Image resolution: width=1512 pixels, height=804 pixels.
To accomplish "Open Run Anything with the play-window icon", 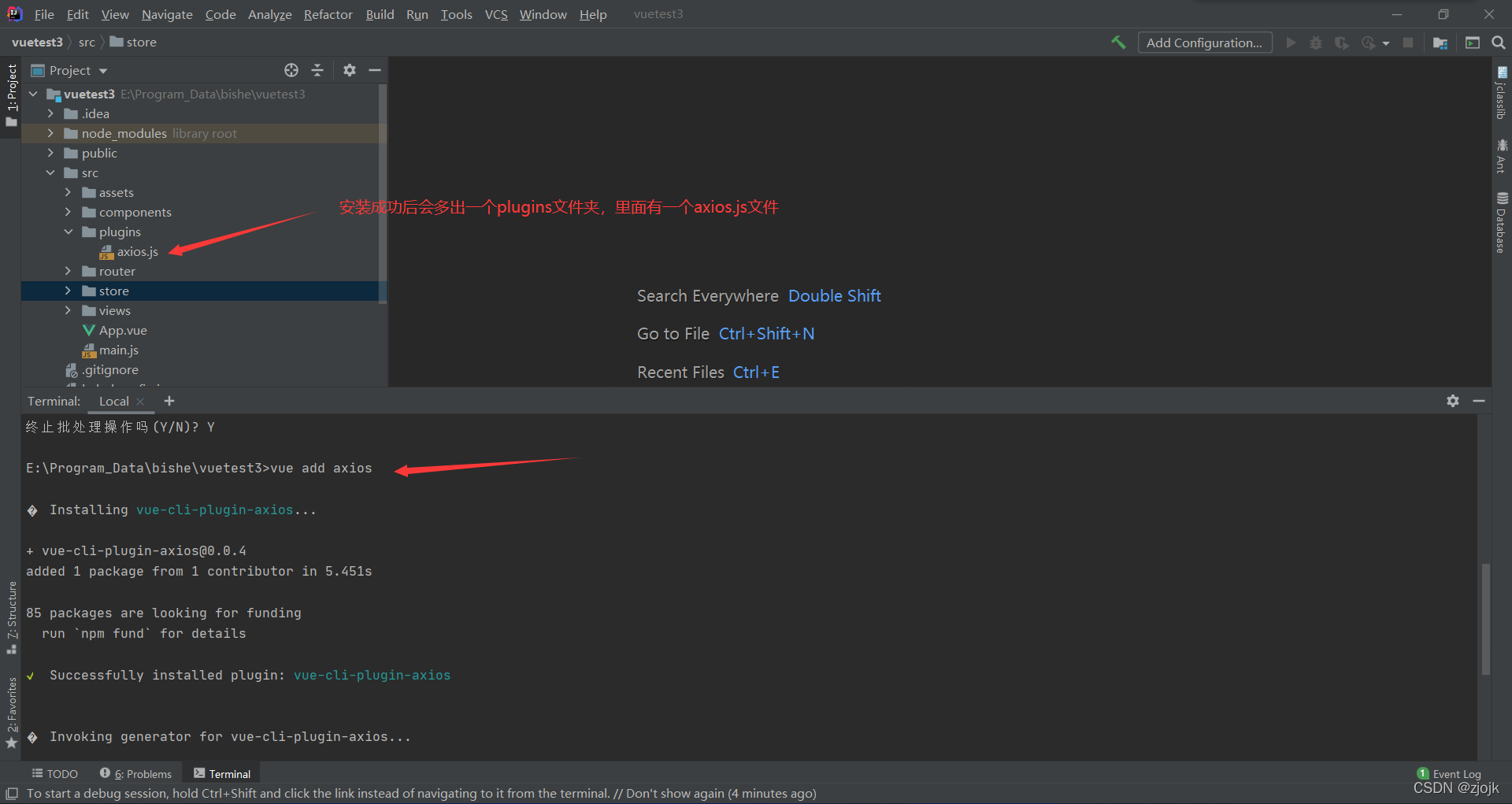I will tap(1472, 43).
